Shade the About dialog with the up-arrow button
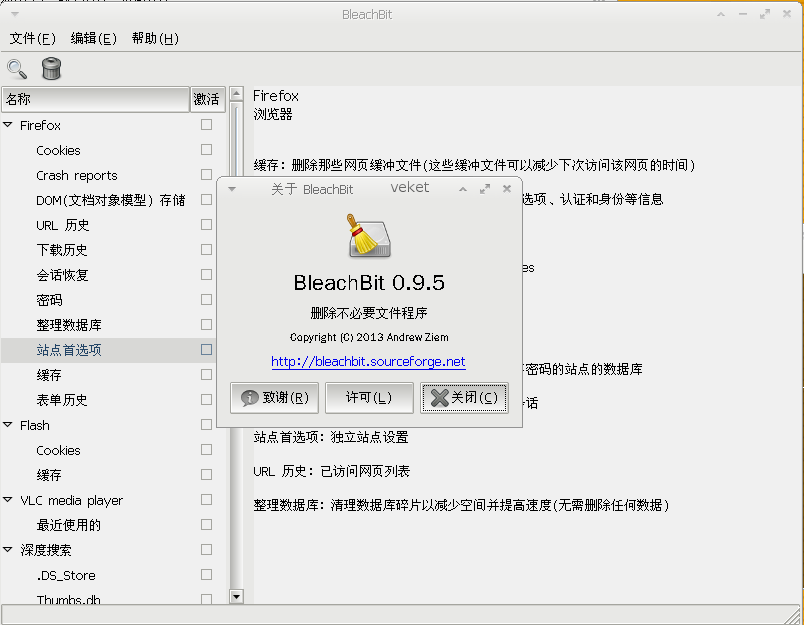The image size is (804, 625). [x=463, y=189]
